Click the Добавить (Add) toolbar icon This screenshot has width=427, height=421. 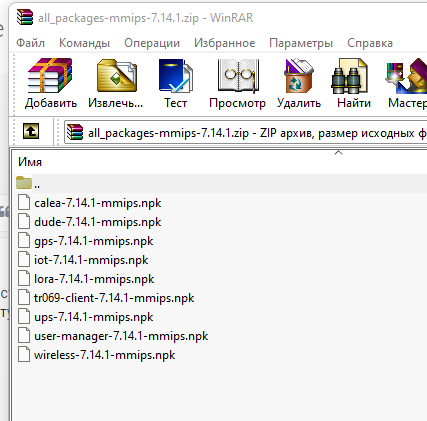coord(50,76)
